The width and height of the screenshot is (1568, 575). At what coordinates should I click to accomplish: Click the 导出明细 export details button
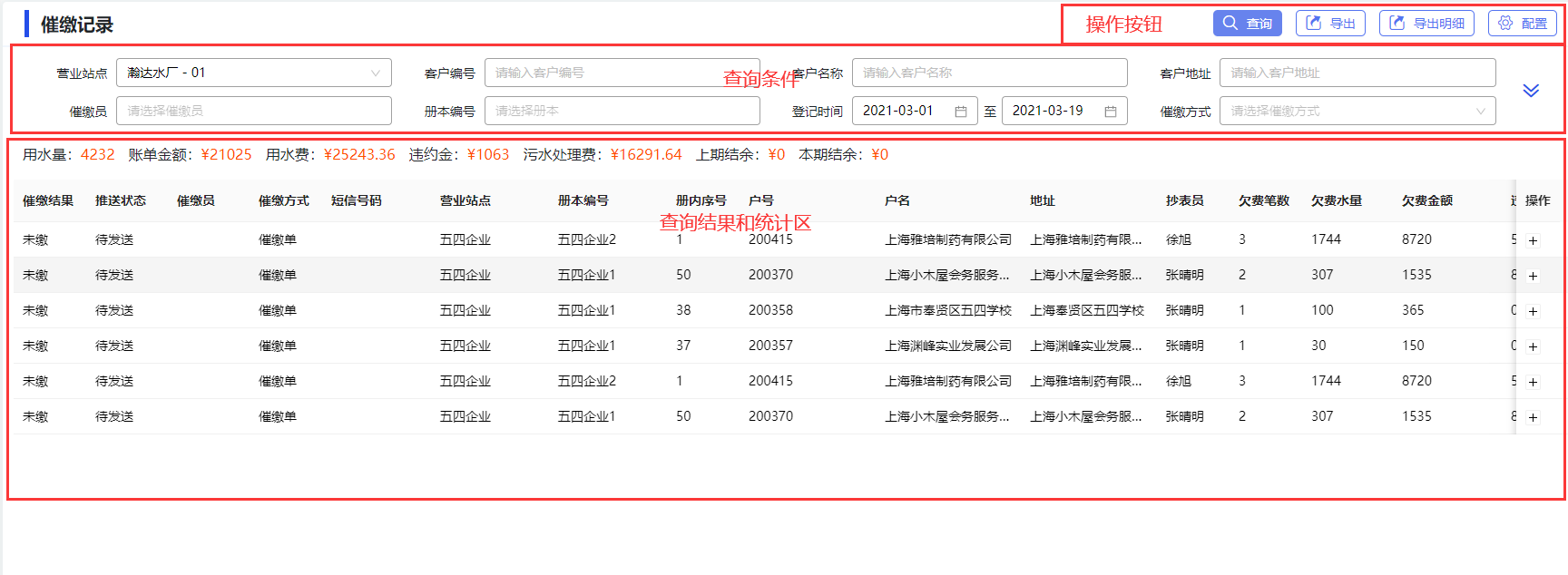click(1426, 24)
